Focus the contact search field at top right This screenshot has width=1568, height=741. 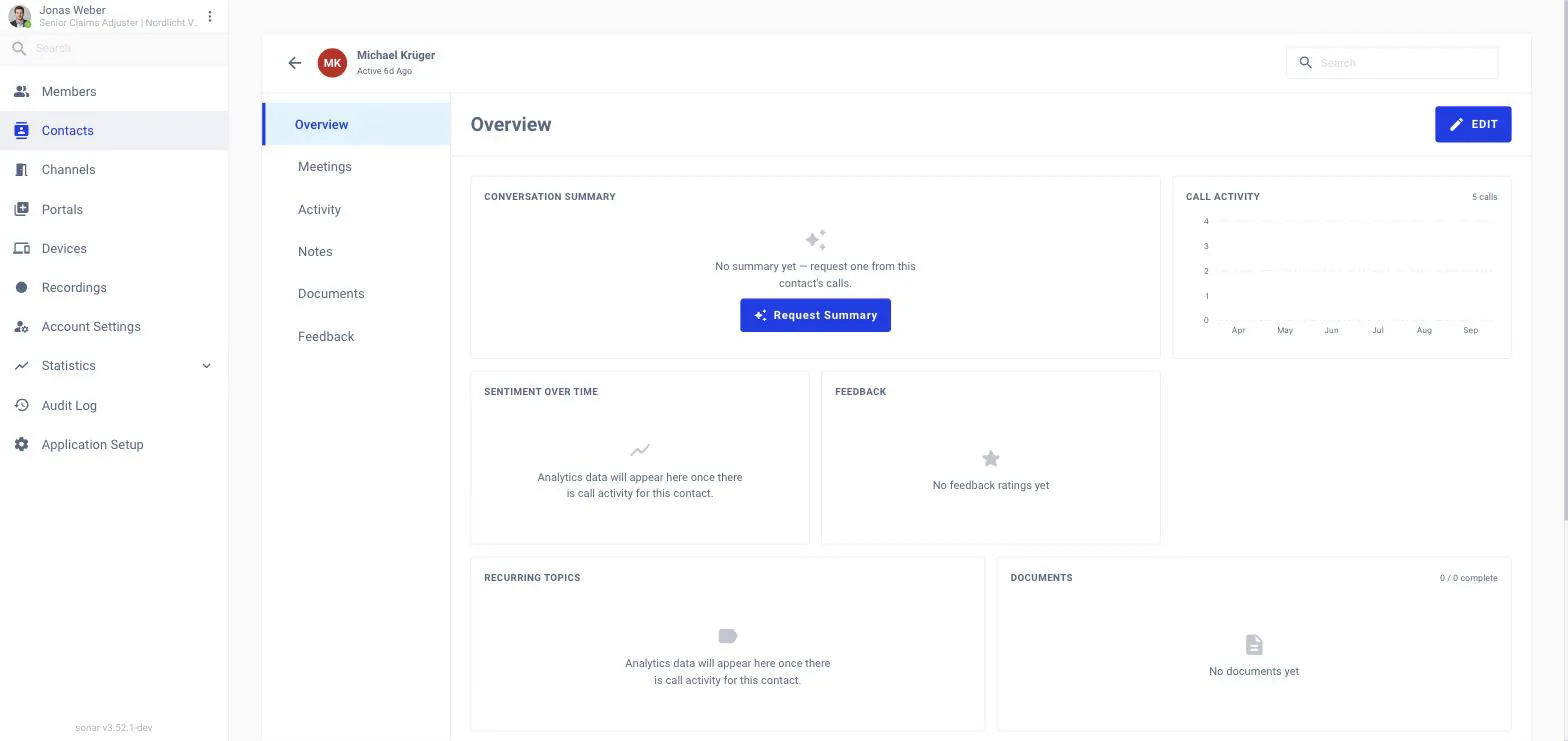[1392, 63]
